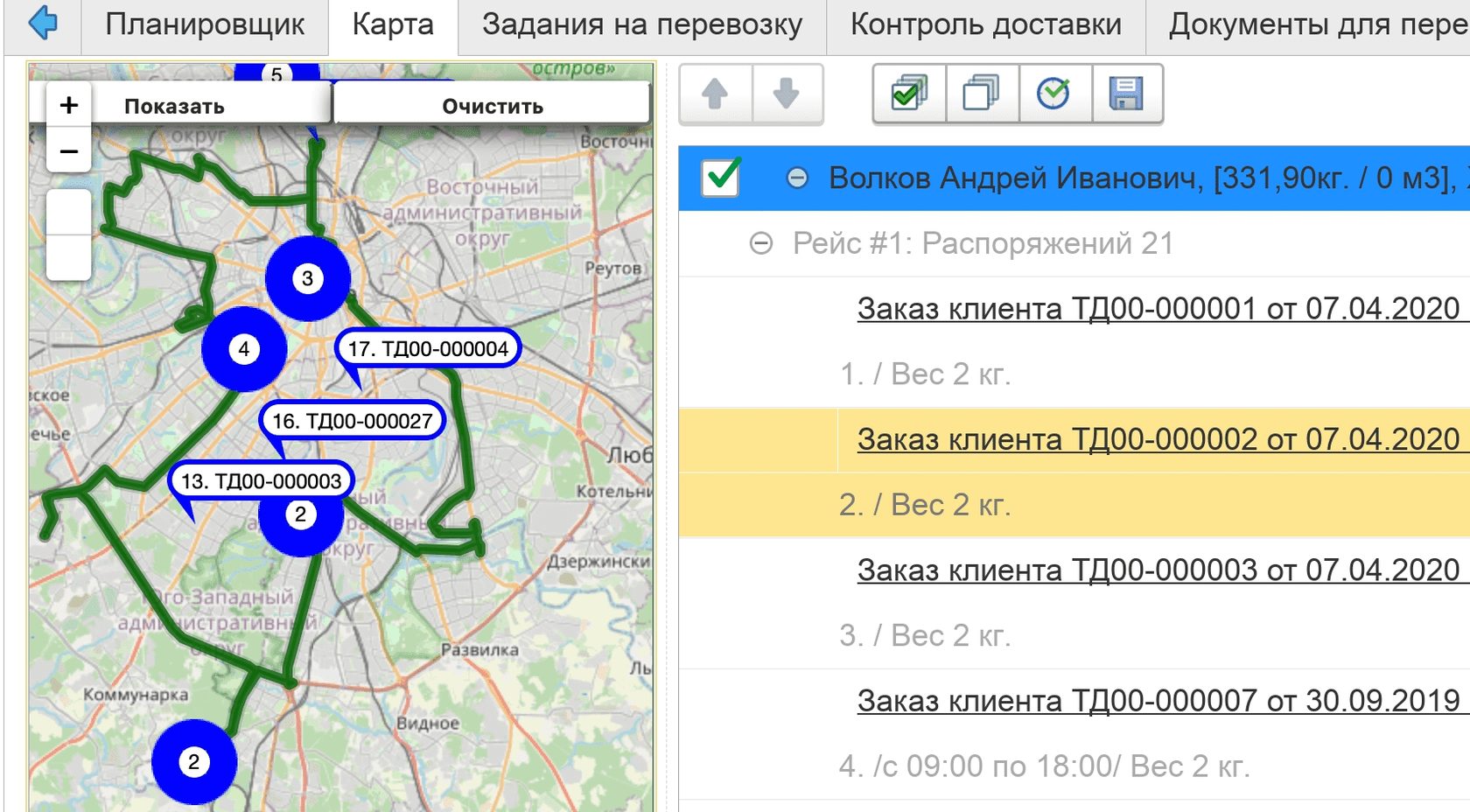Toggle checkbox for Волков Андрей Иванович
This screenshot has width=1470, height=812.
720,178
